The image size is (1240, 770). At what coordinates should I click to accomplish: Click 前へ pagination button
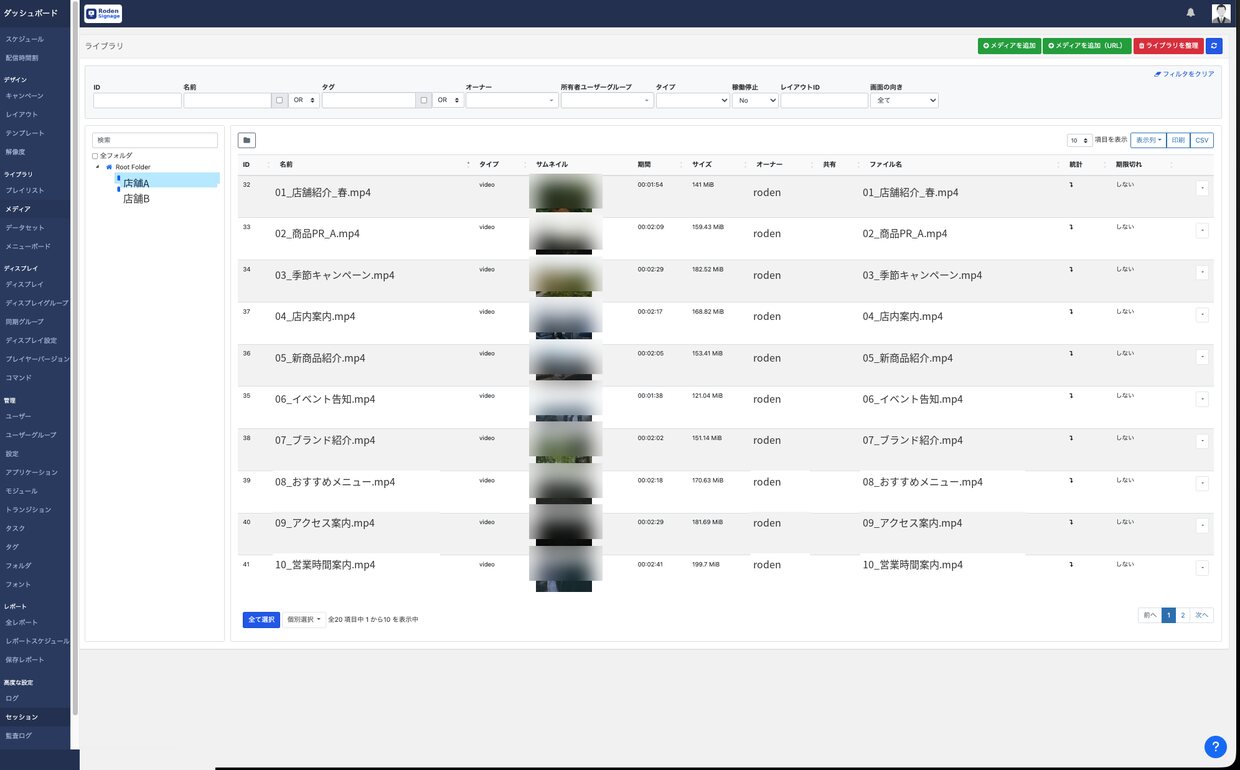1150,615
